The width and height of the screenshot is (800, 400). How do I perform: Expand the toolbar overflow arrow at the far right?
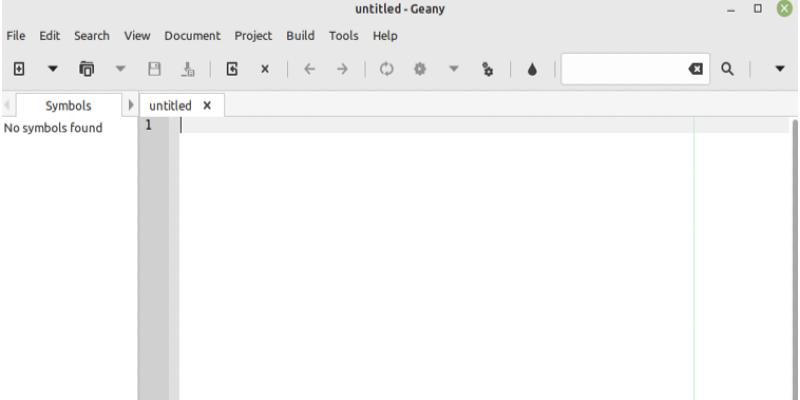(780, 69)
